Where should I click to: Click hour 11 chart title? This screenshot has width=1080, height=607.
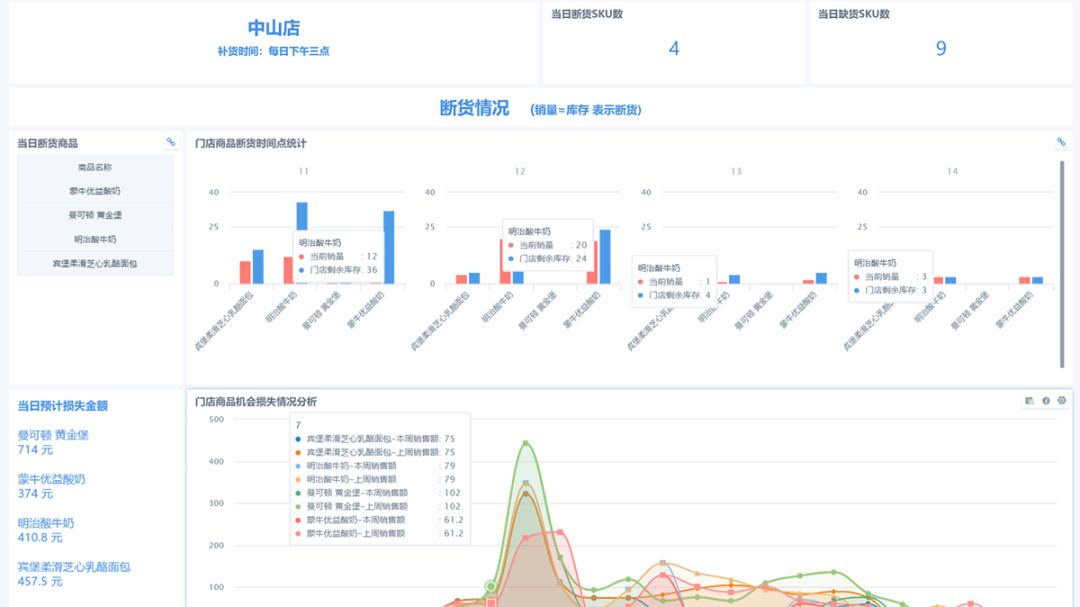point(304,171)
